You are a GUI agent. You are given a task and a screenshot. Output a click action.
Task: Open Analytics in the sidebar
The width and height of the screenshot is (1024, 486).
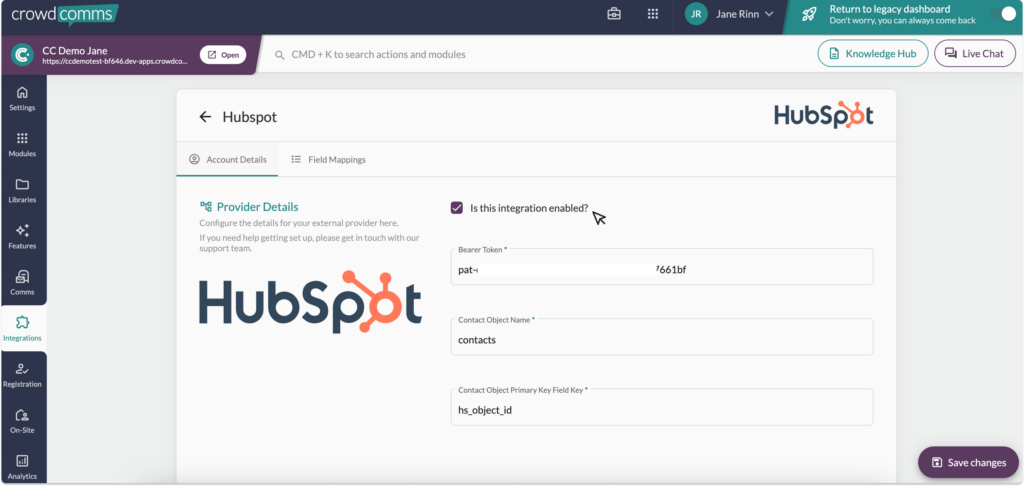pos(22,466)
